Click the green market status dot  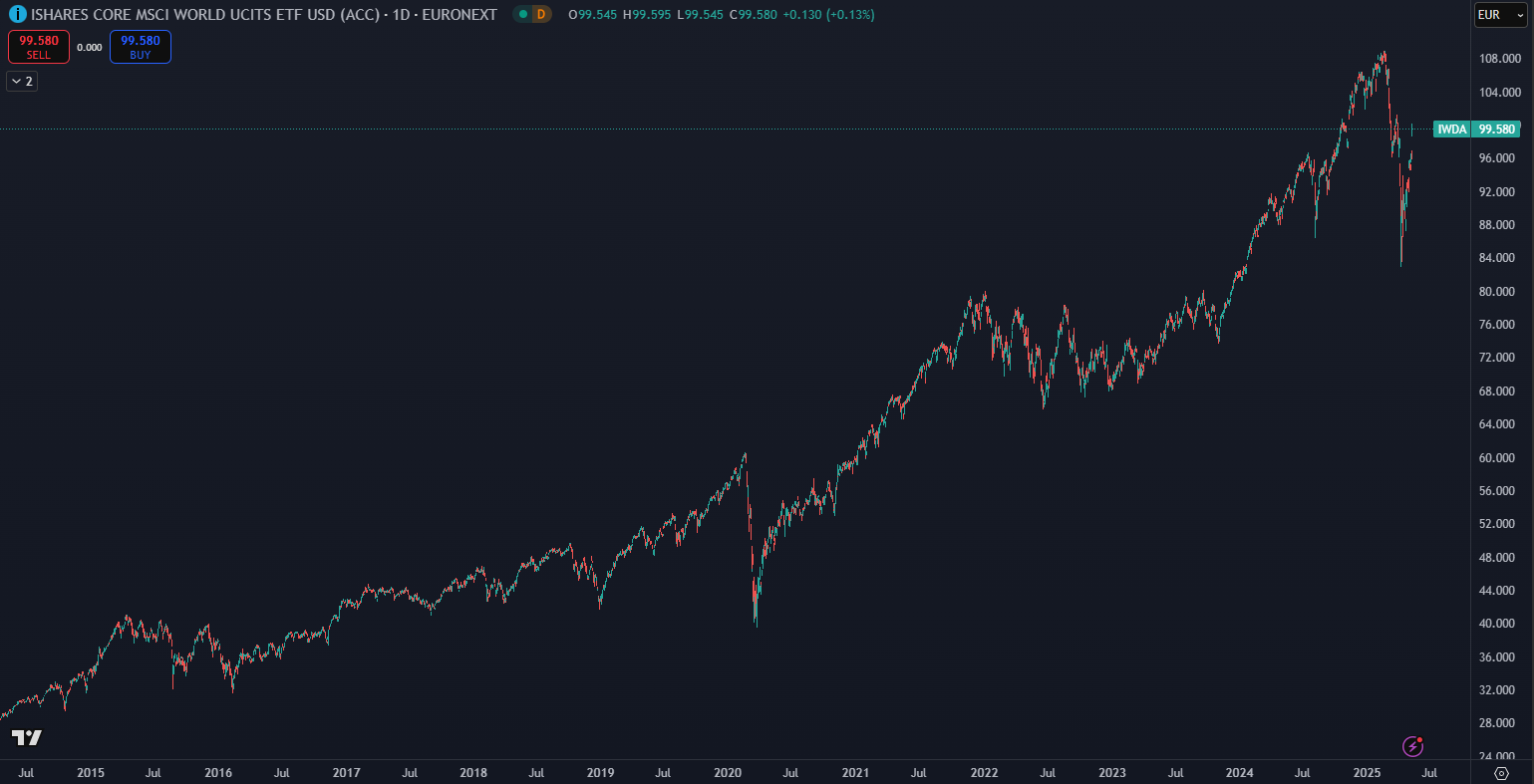tap(522, 15)
